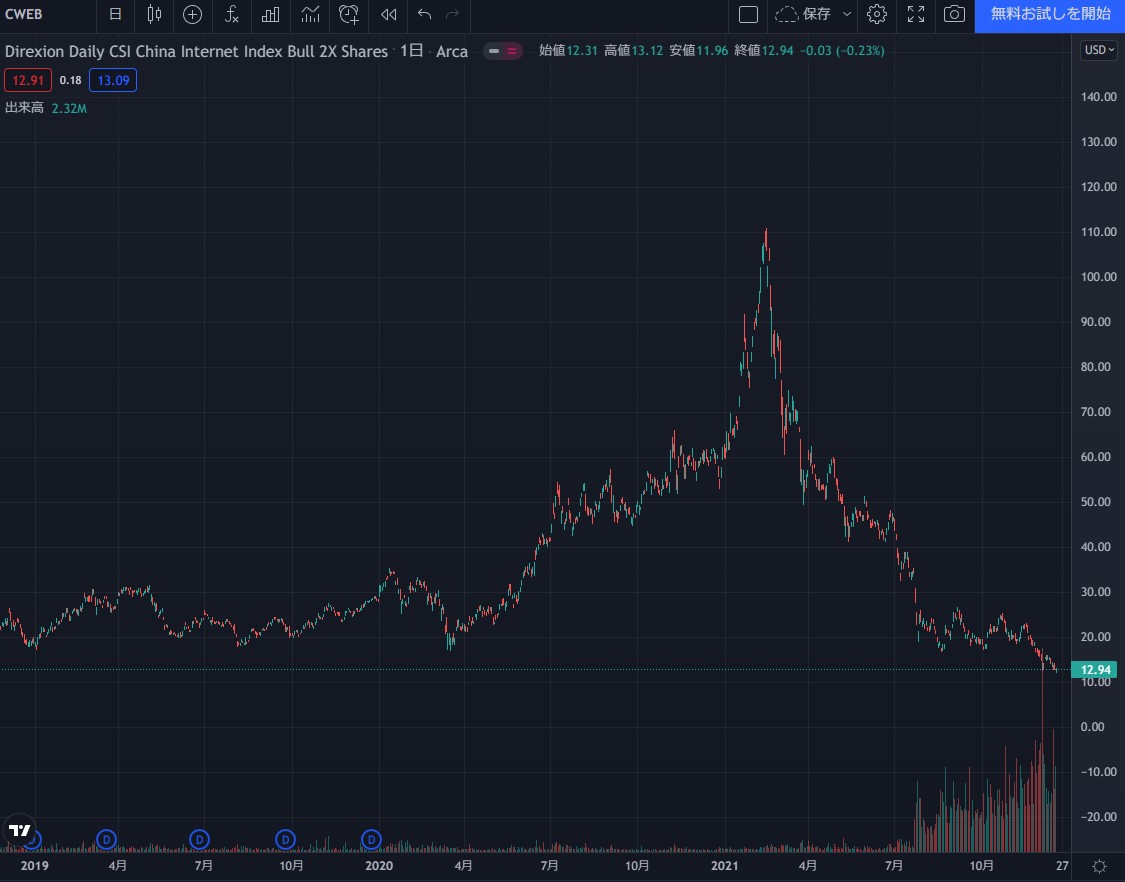
Task: Open the fx indicators menu
Action: [x=231, y=14]
